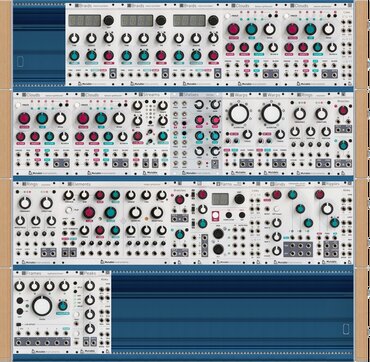Image resolution: width=370 pixels, height=362 pixels.
Task: Toggle the Freeze button on first top-row Clouds
Action: [228, 16]
